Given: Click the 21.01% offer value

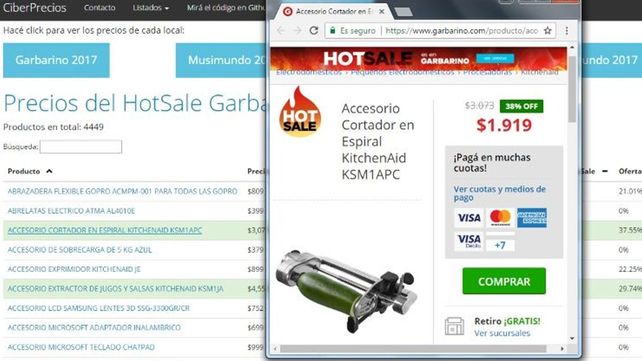Looking at the screenshot, I should click(x=630, y=191).
